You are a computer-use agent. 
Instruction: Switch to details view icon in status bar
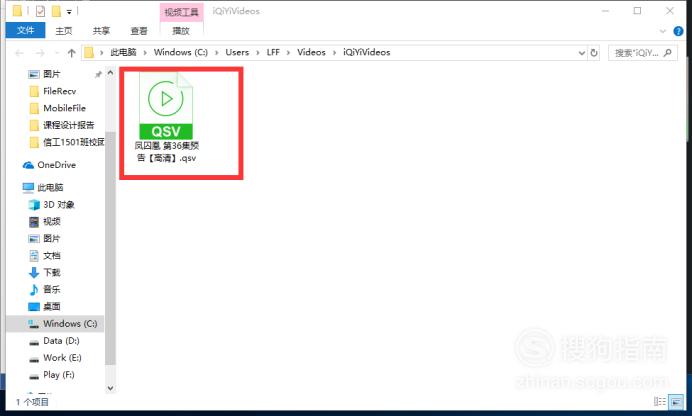tap(660, 401)
